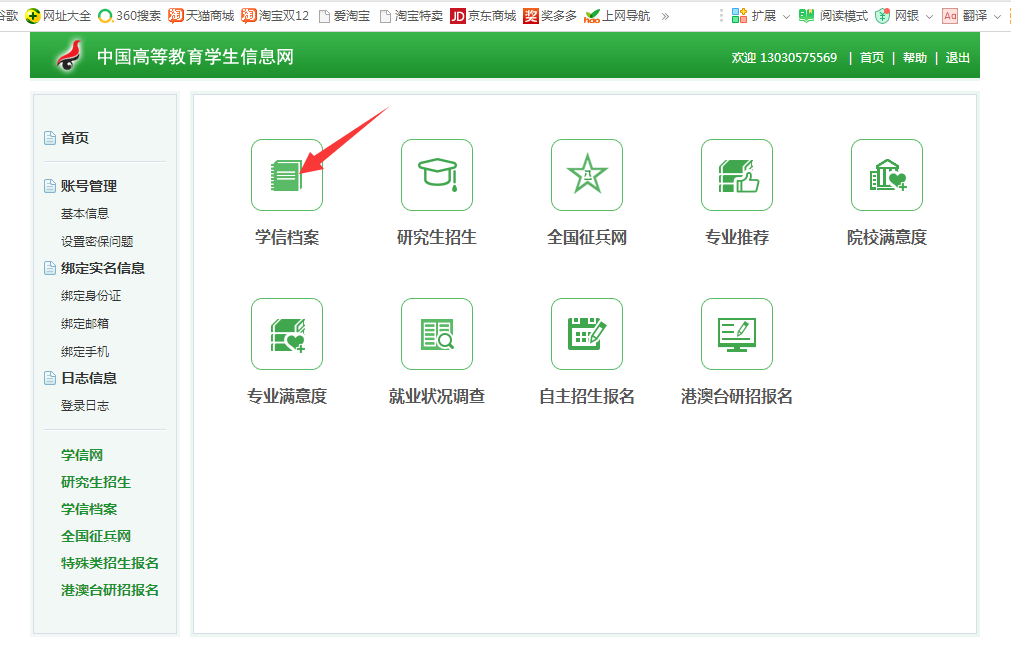Open the 学信档案 notebook icon
This screenshot has height=650, width=1011.
pos(287,175)
